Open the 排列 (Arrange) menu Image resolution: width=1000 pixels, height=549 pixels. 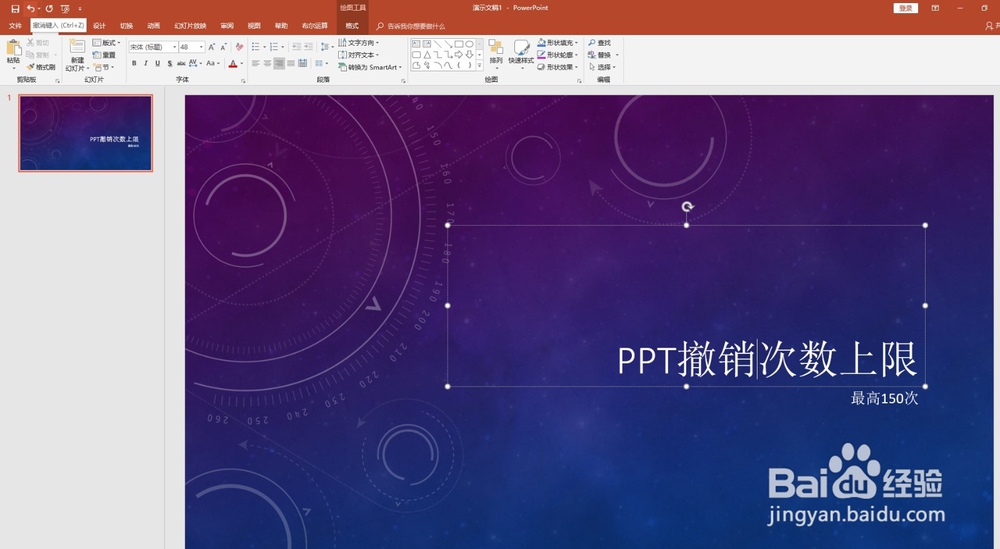point(496,54)
